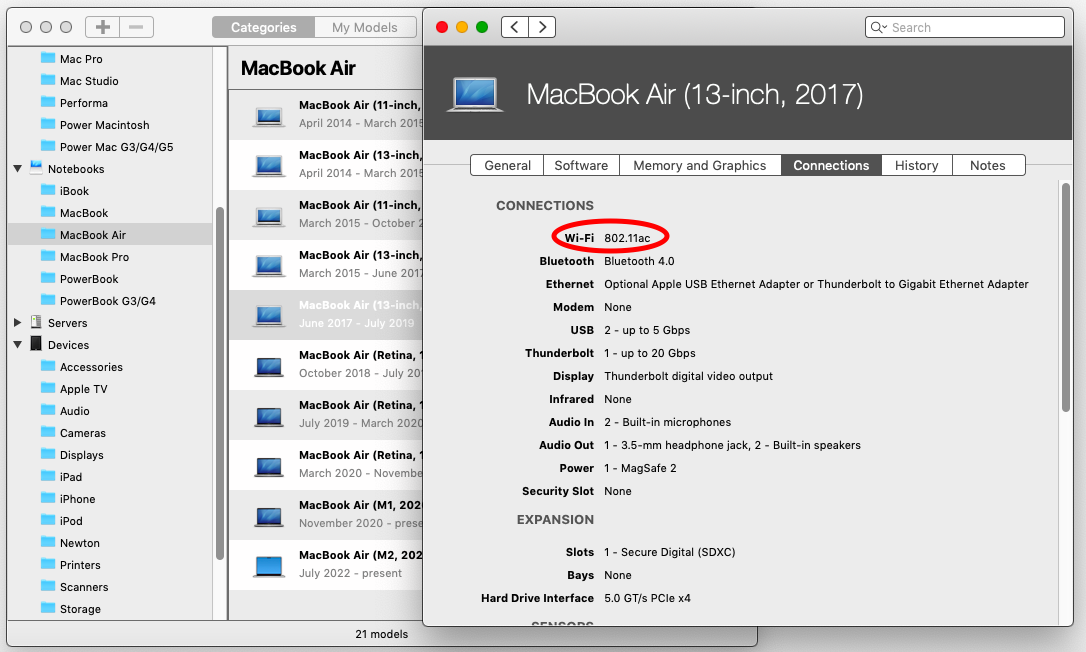1086x652 pixels.
Task: Click the plus button in the toolbar
Action: (102, 27)
